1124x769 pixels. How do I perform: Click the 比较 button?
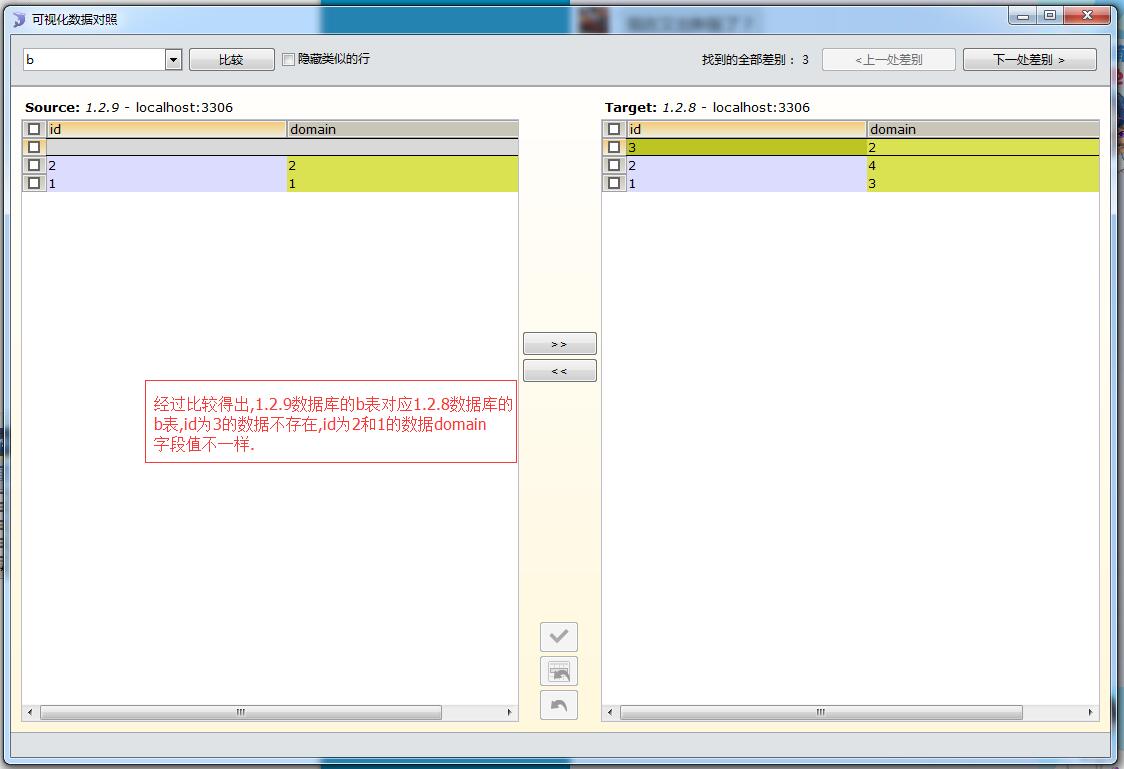click(x=231, y=60)
